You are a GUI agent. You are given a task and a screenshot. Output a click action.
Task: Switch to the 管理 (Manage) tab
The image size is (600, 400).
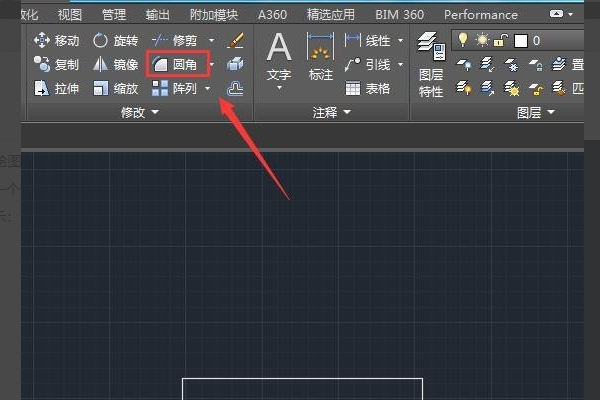[x=114, y=15]
